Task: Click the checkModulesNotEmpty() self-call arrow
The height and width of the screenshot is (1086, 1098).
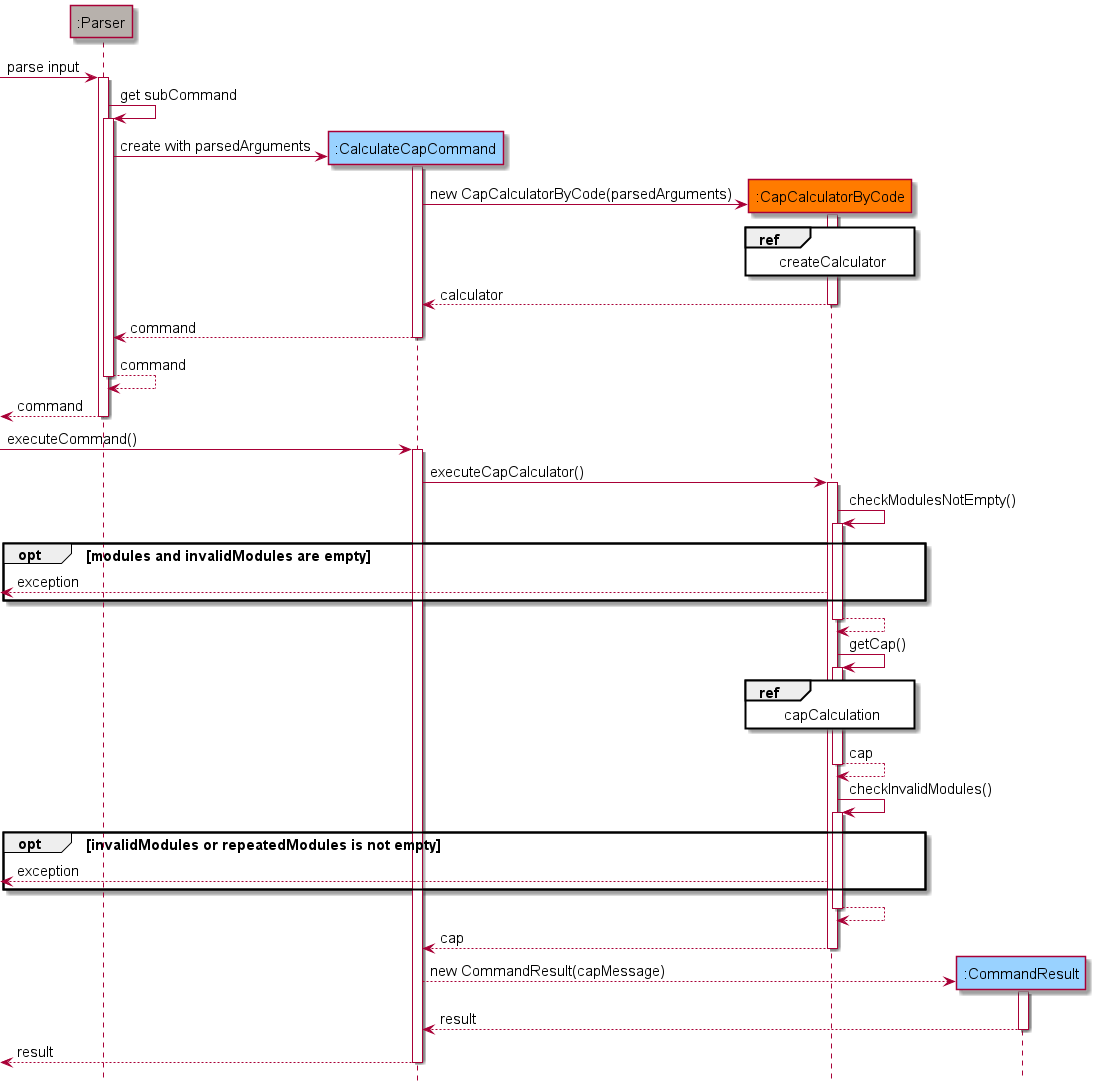Action: (x=865, y=516)
